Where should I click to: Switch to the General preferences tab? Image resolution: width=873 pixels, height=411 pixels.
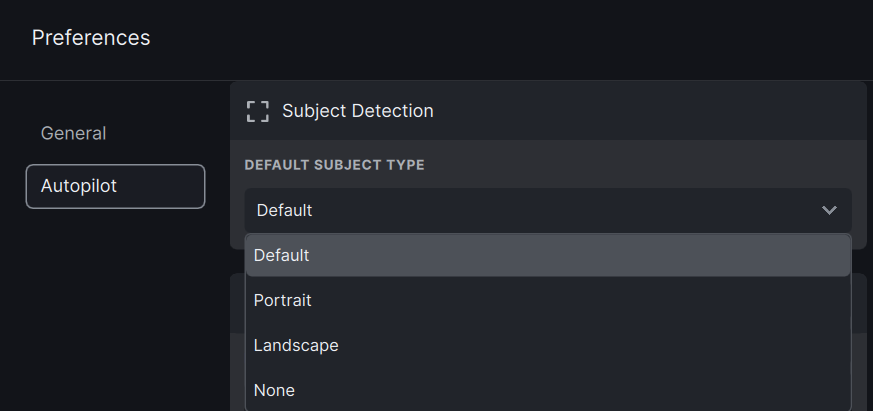pos(73,133)
